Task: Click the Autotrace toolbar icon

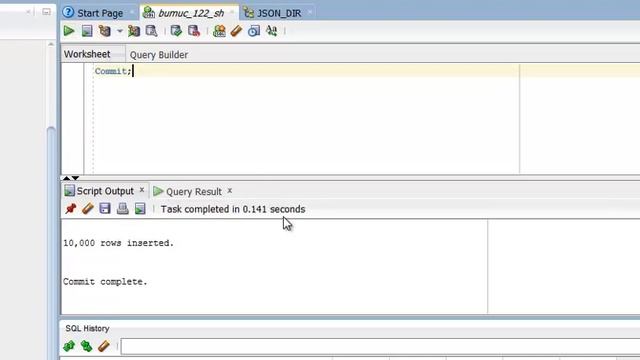Action: pos(134,31)
